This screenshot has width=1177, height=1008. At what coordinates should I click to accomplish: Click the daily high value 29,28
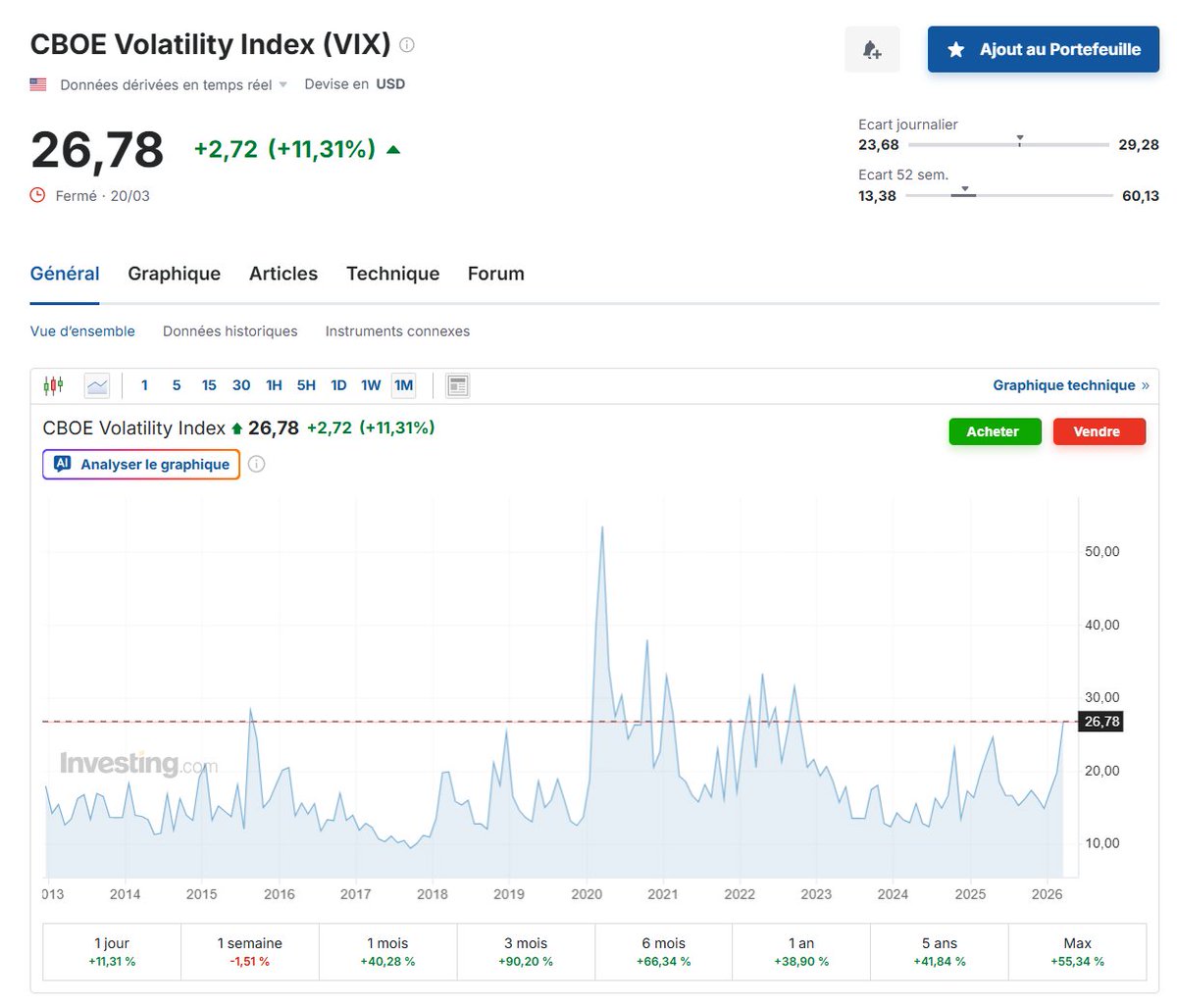coord(1139,145)
